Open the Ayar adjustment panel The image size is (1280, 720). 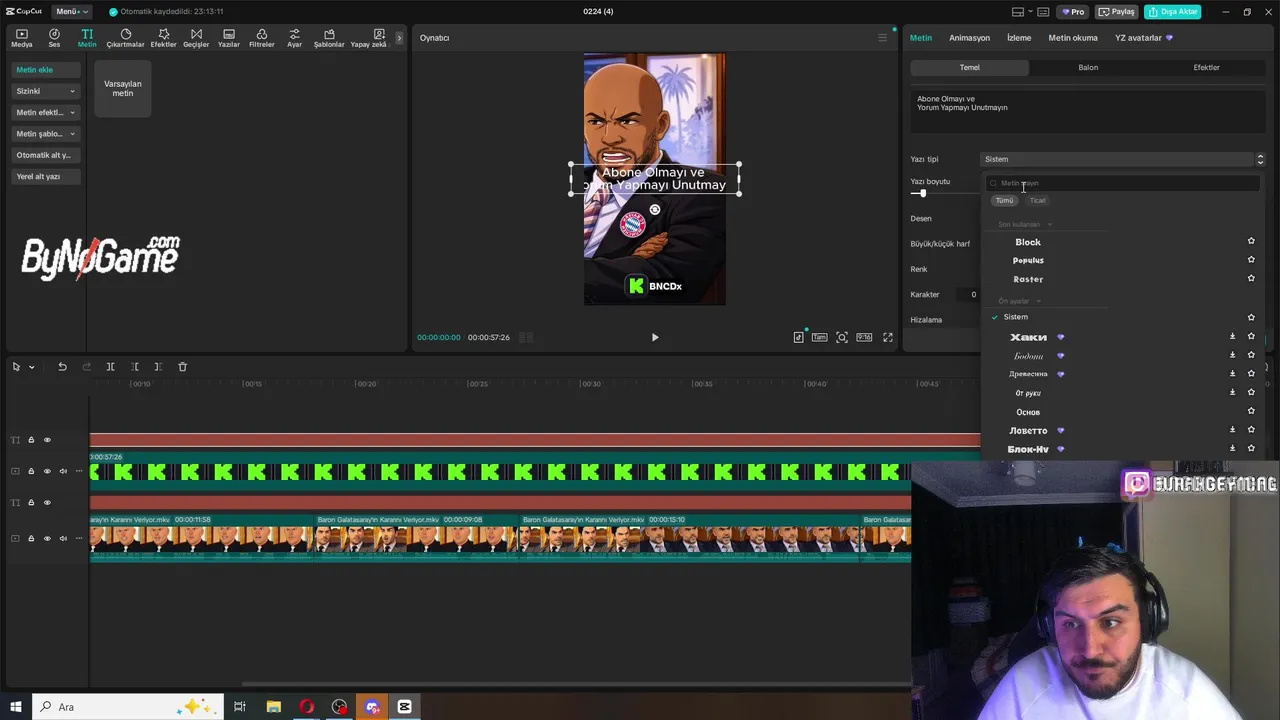coord(294,38)
